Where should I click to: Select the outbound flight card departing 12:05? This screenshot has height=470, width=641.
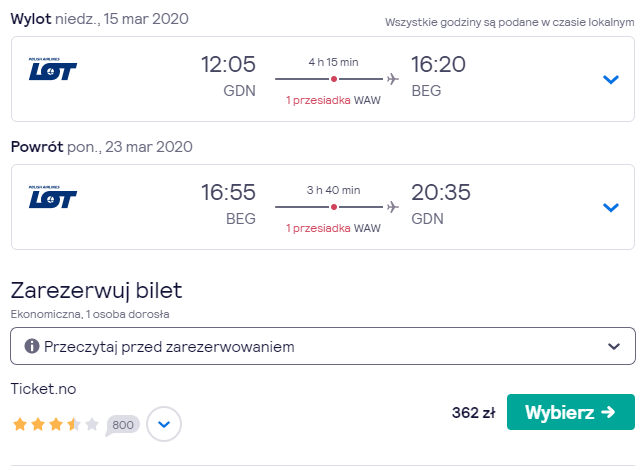pos(323,79)
